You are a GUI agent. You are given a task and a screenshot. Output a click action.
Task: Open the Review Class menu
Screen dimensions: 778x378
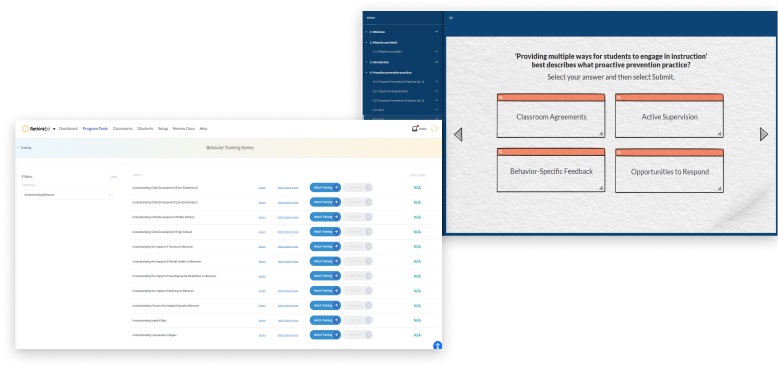(x=184, y=128)
